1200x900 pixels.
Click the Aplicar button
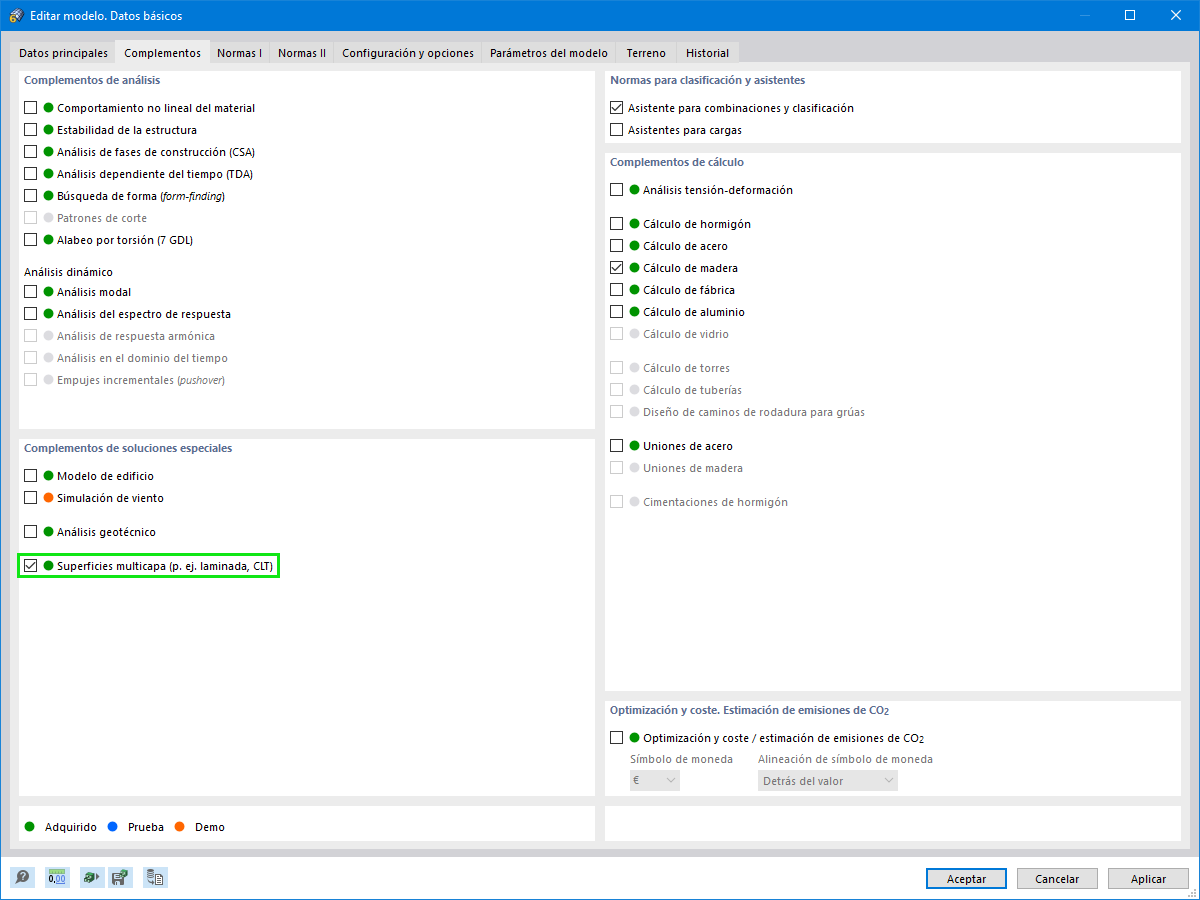(1148, 879)
